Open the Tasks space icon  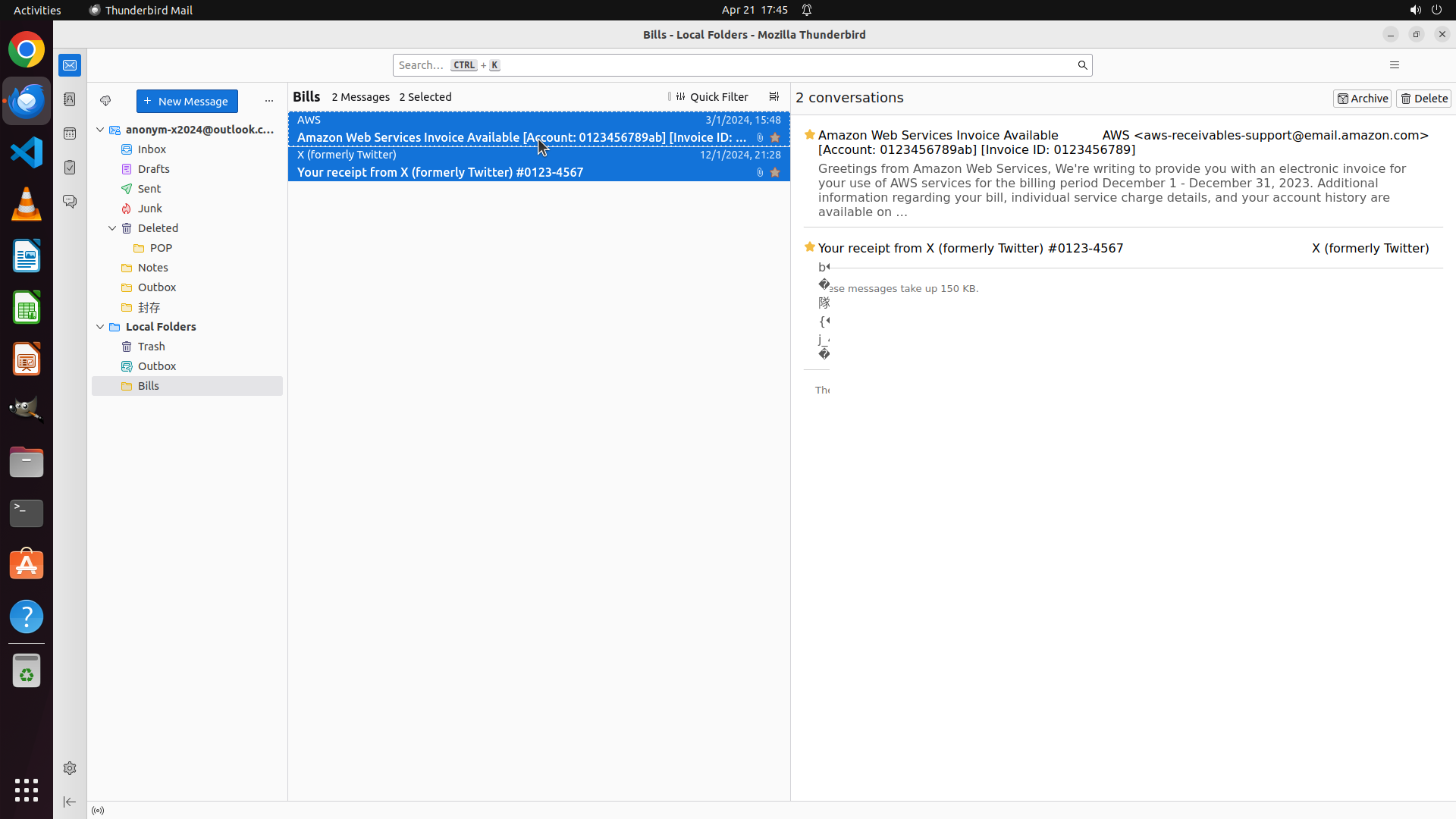(70, 168)
